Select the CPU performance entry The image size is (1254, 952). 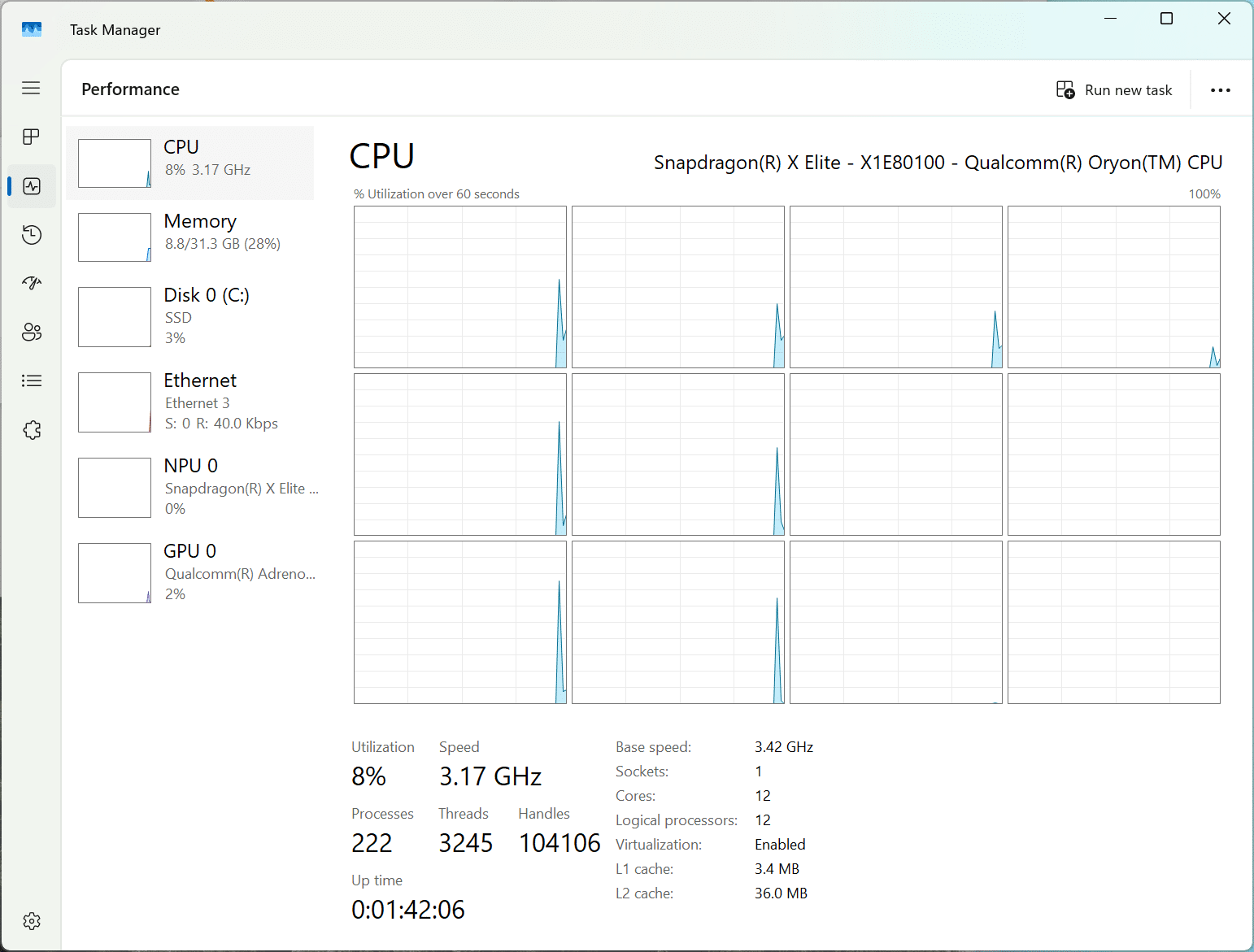[x=190, y=163]
